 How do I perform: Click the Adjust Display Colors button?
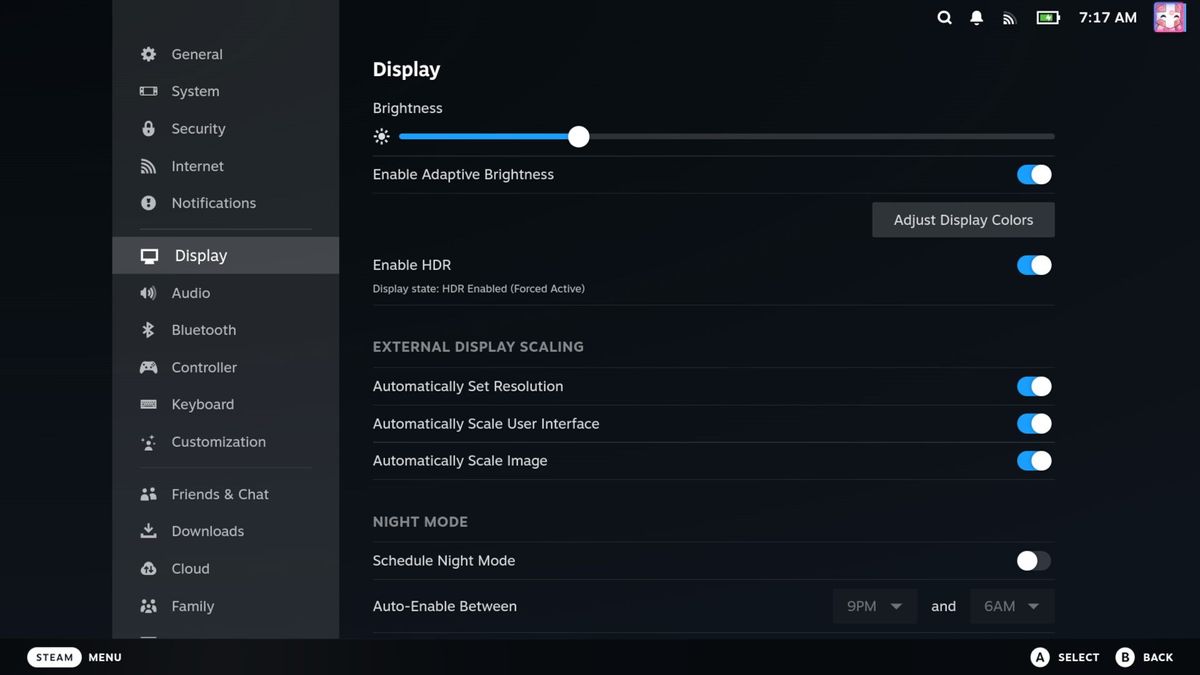pyautogui.click(x=962, y=219)
